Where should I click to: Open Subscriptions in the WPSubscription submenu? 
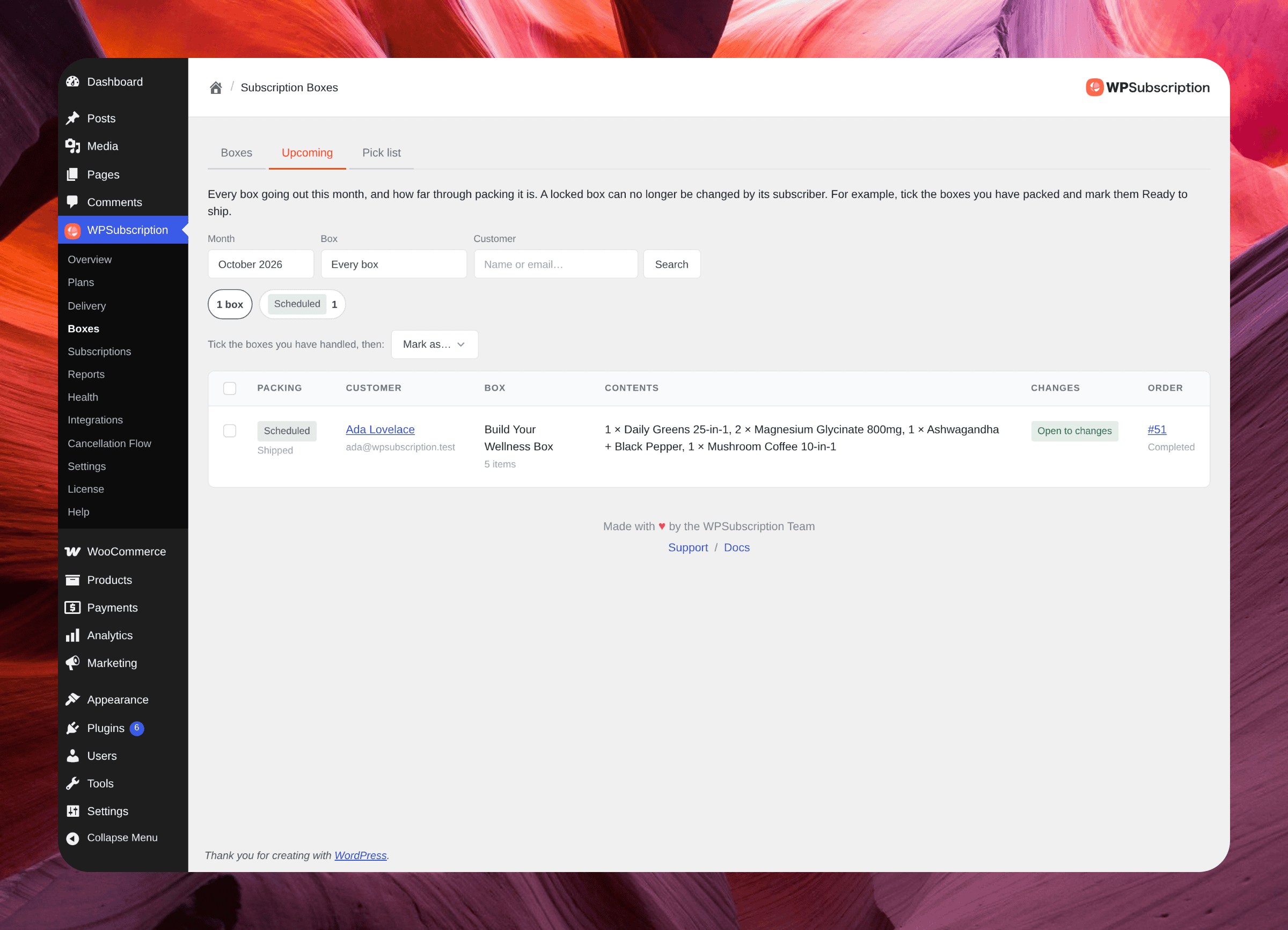click(x=99, y=352)
